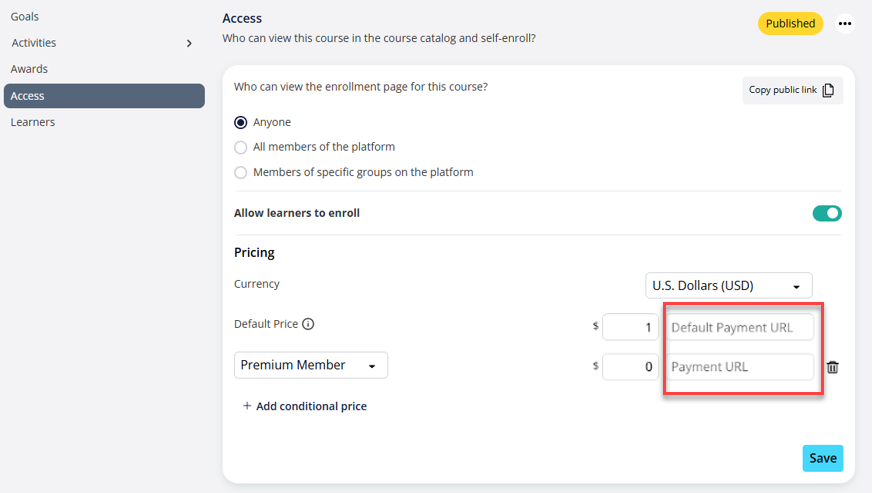Choose All members of the platform
This screenshot has width=876, height=493.
coord(240,147)
